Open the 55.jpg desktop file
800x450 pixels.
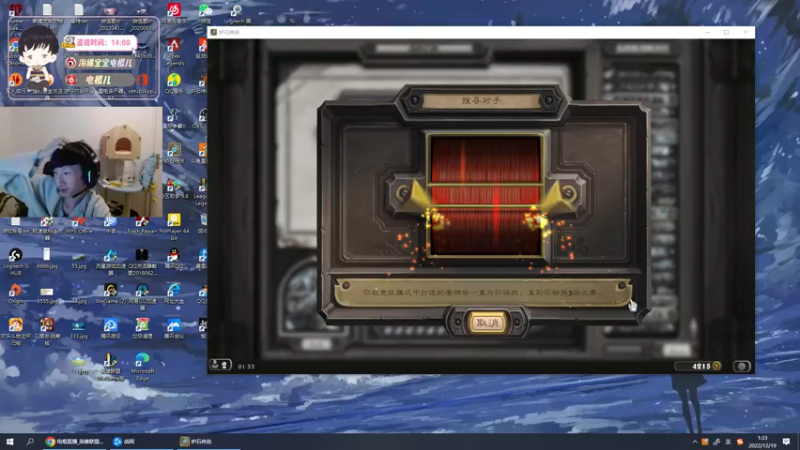tap(79, 259)
